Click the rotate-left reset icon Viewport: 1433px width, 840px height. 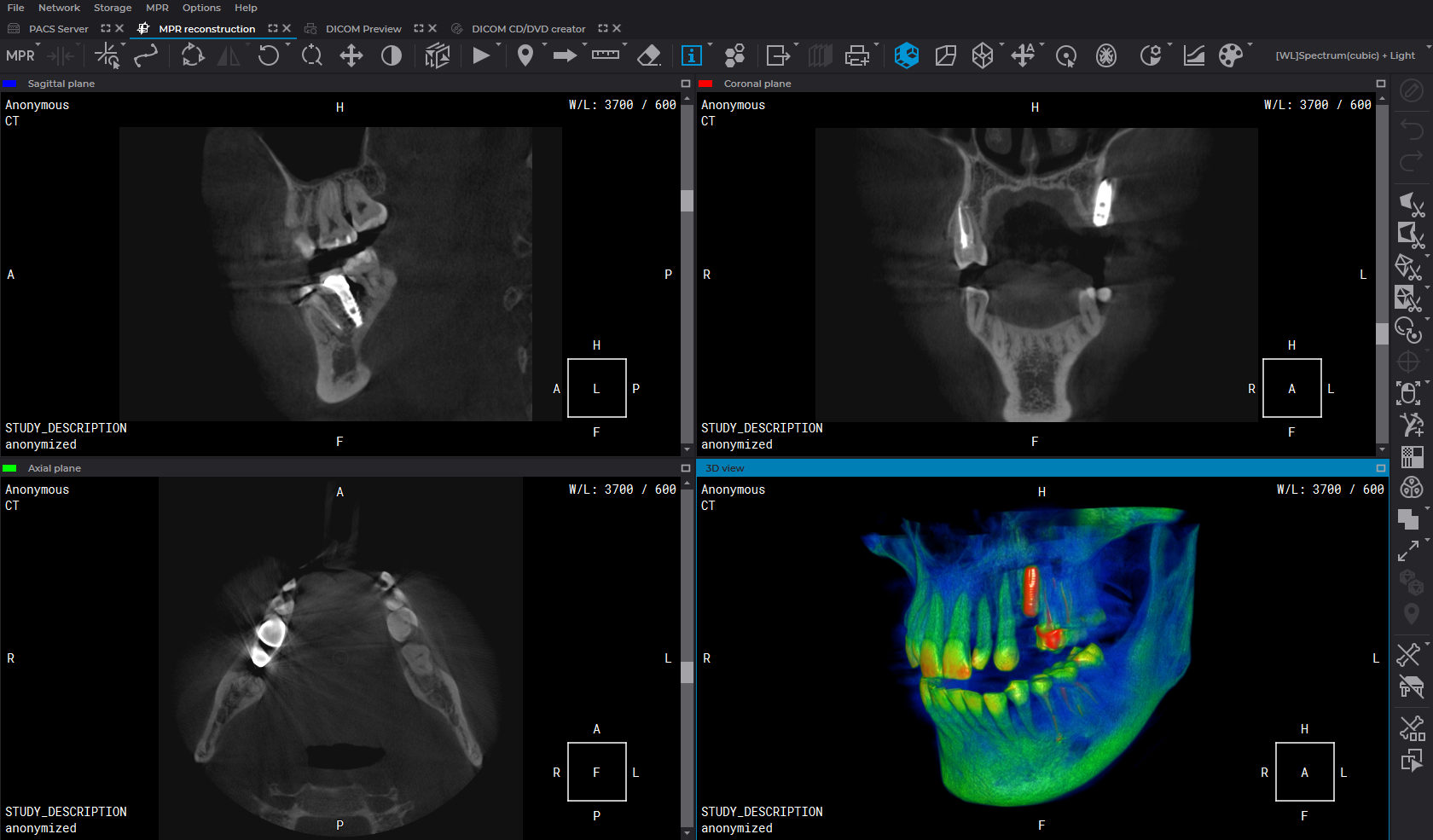269,56
